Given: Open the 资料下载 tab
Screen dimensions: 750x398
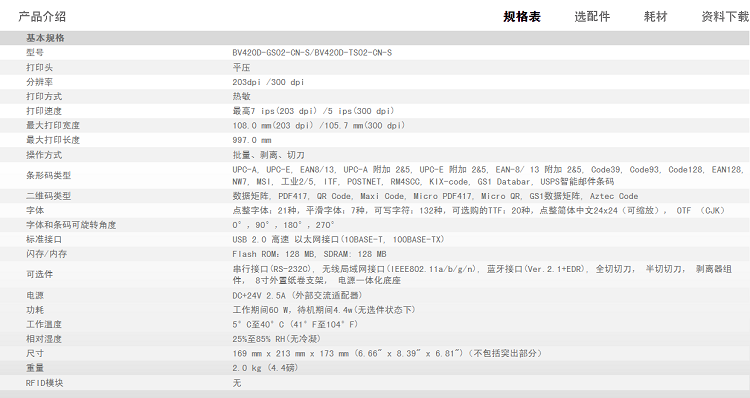Looking at the screenshot, I should pyautogui.click(x=725, y=17).
